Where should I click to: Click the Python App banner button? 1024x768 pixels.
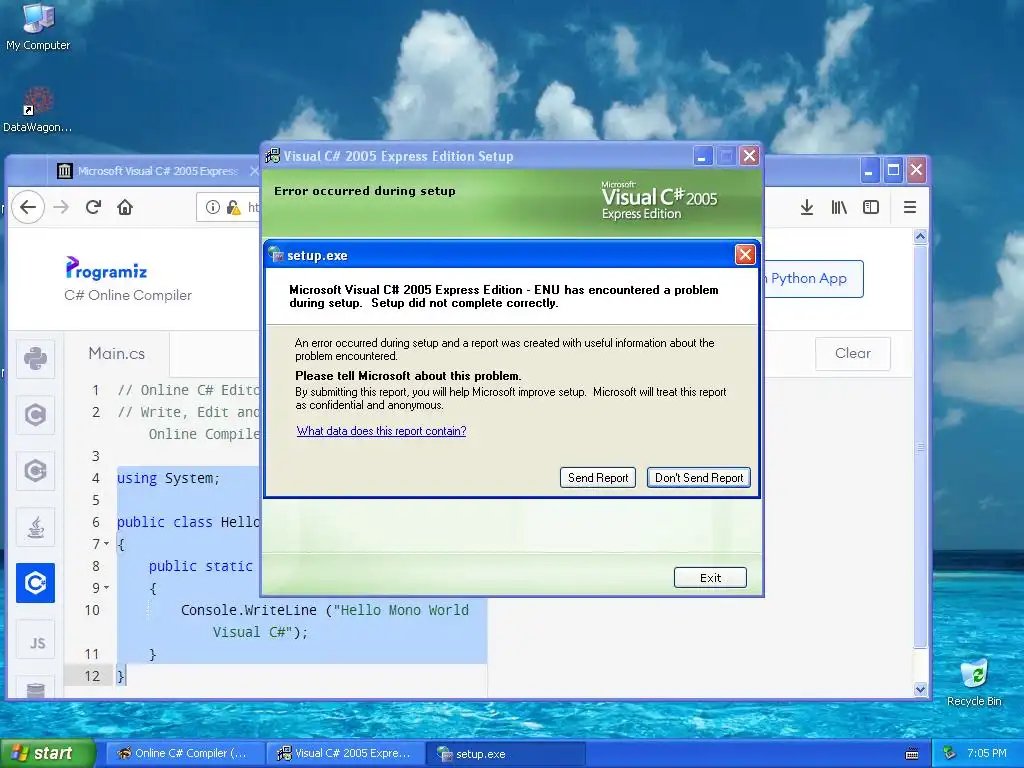pyautogui.click(x=813, y=279)
